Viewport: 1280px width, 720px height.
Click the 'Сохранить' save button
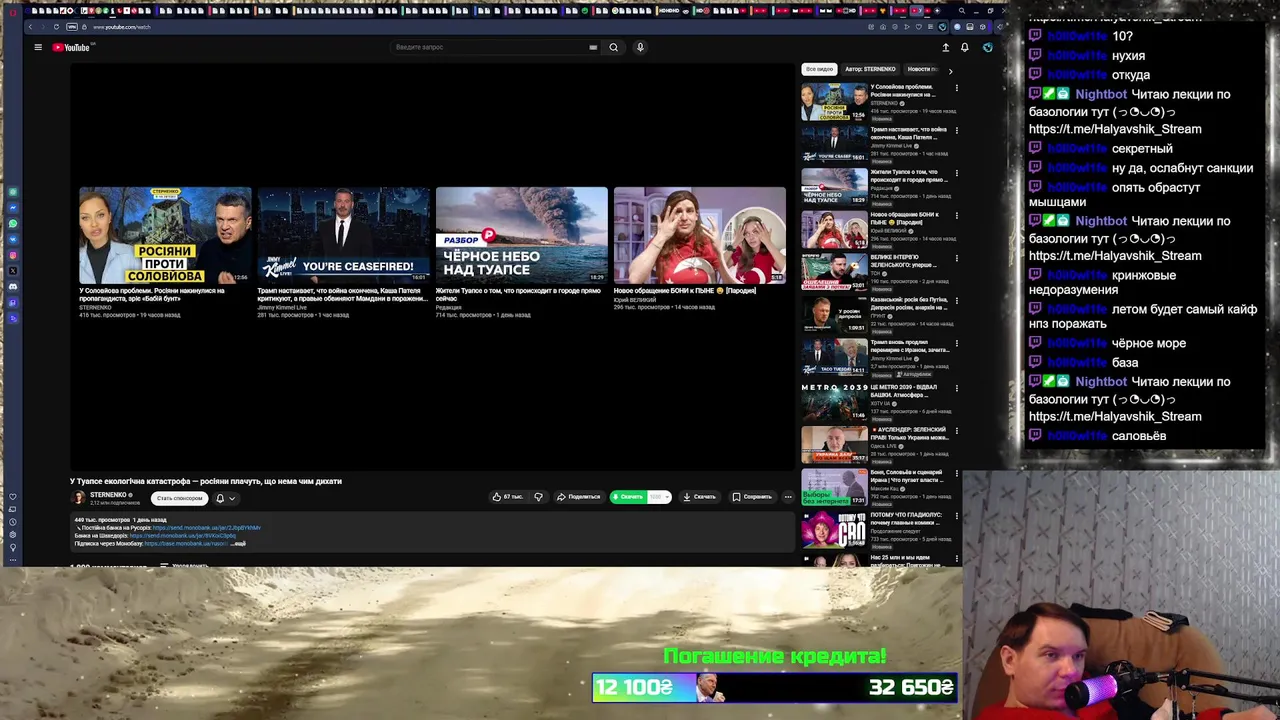click(x=752, y=497)
